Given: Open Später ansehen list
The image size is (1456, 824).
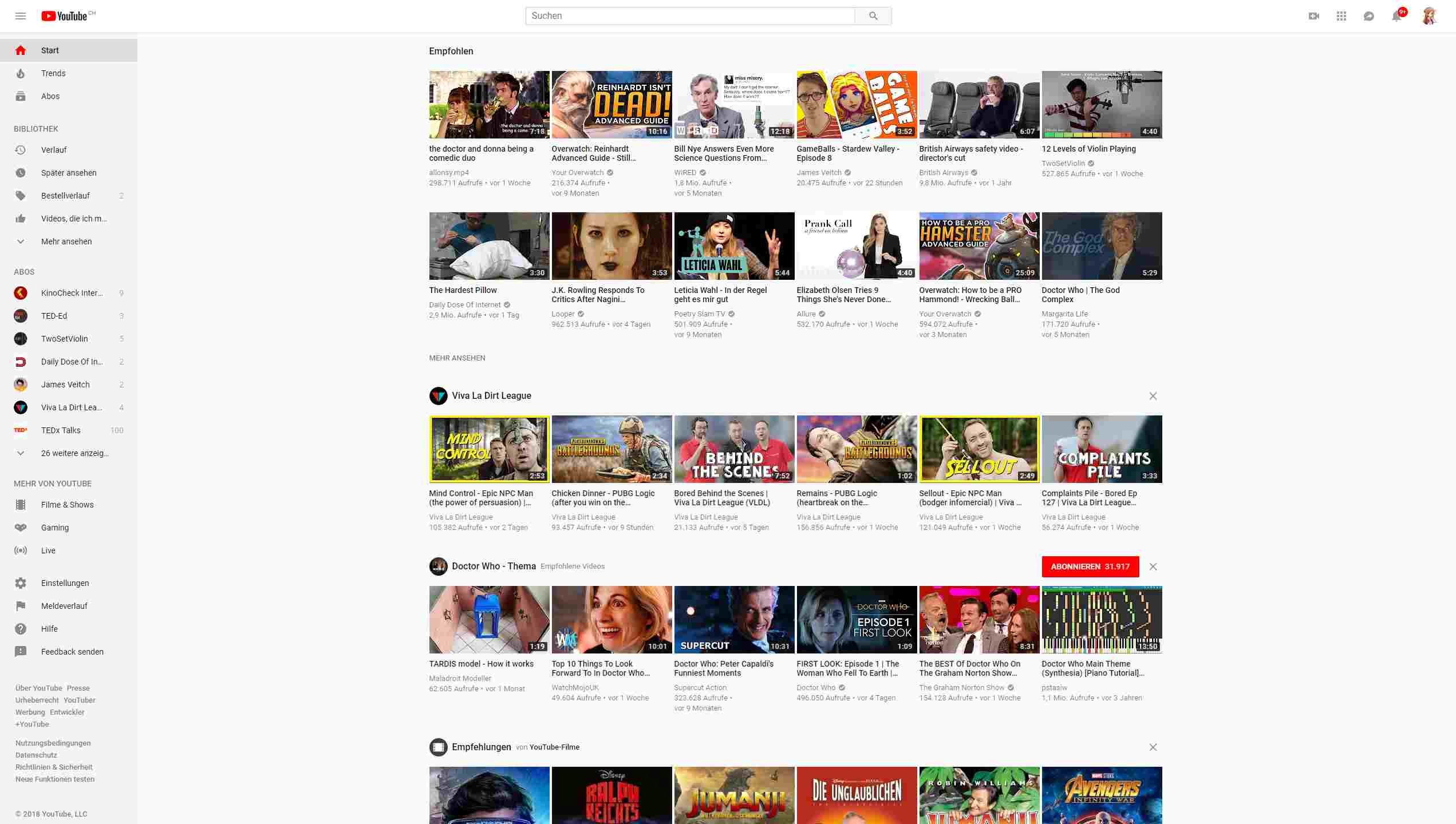Looking at the screenshot, I should click(69, 173).
